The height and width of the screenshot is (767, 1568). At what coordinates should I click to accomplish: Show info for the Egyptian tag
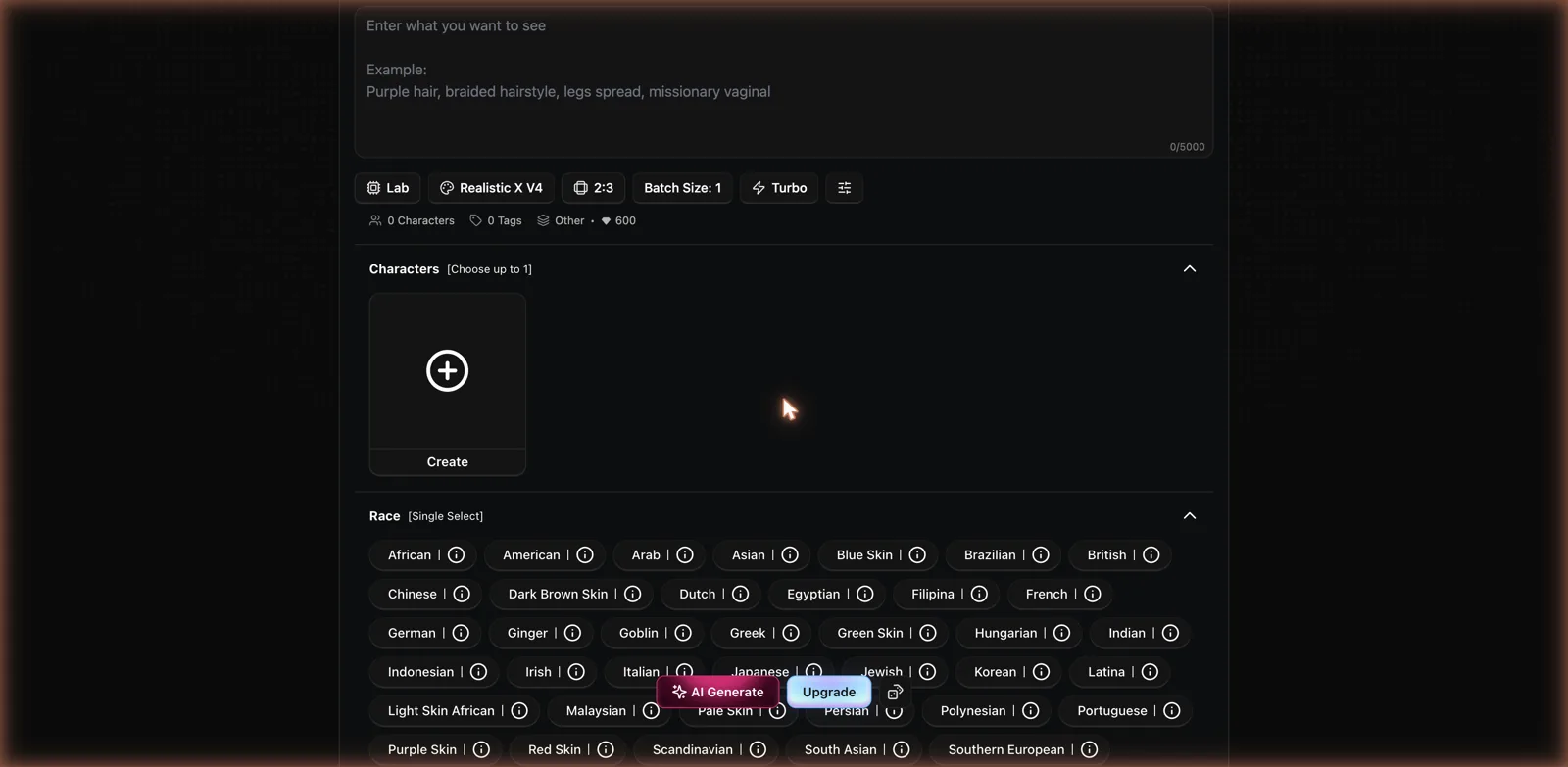pyautogui.click(x=865, y=595)
